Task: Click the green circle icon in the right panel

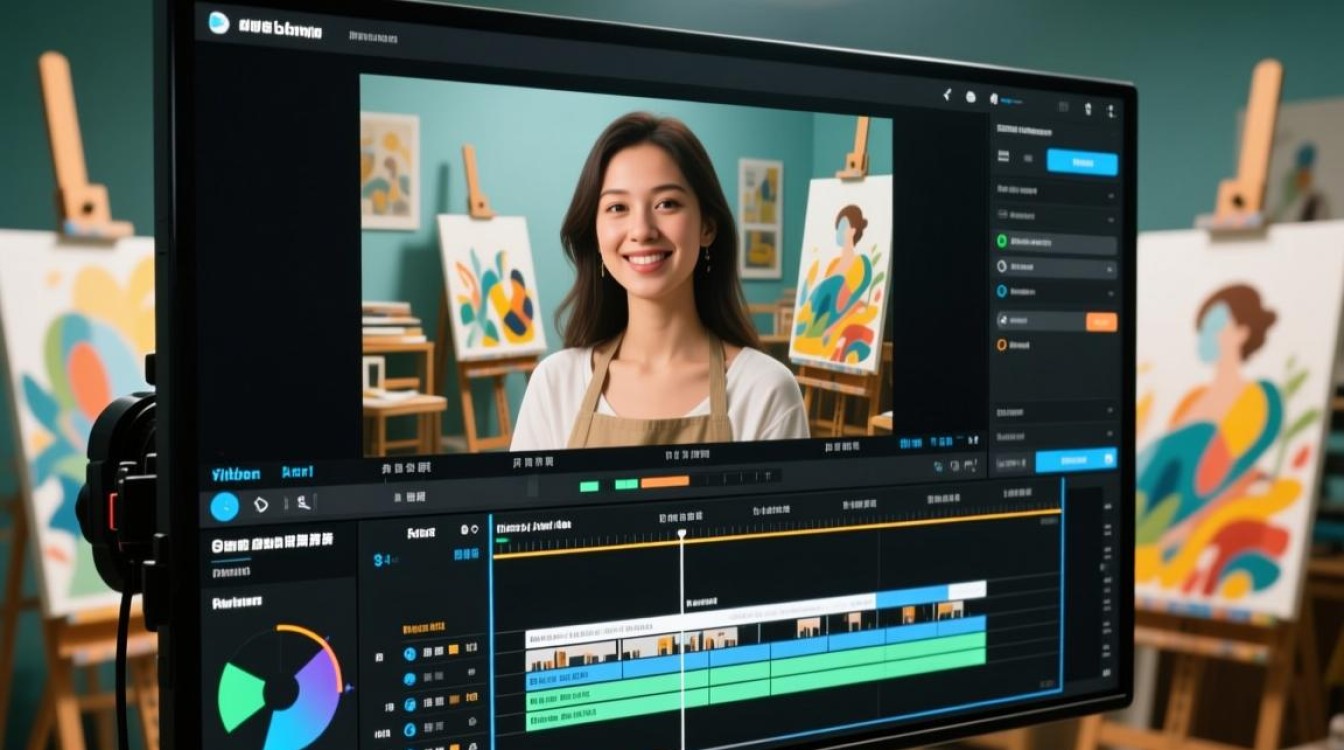Action: pos(1001,241)
